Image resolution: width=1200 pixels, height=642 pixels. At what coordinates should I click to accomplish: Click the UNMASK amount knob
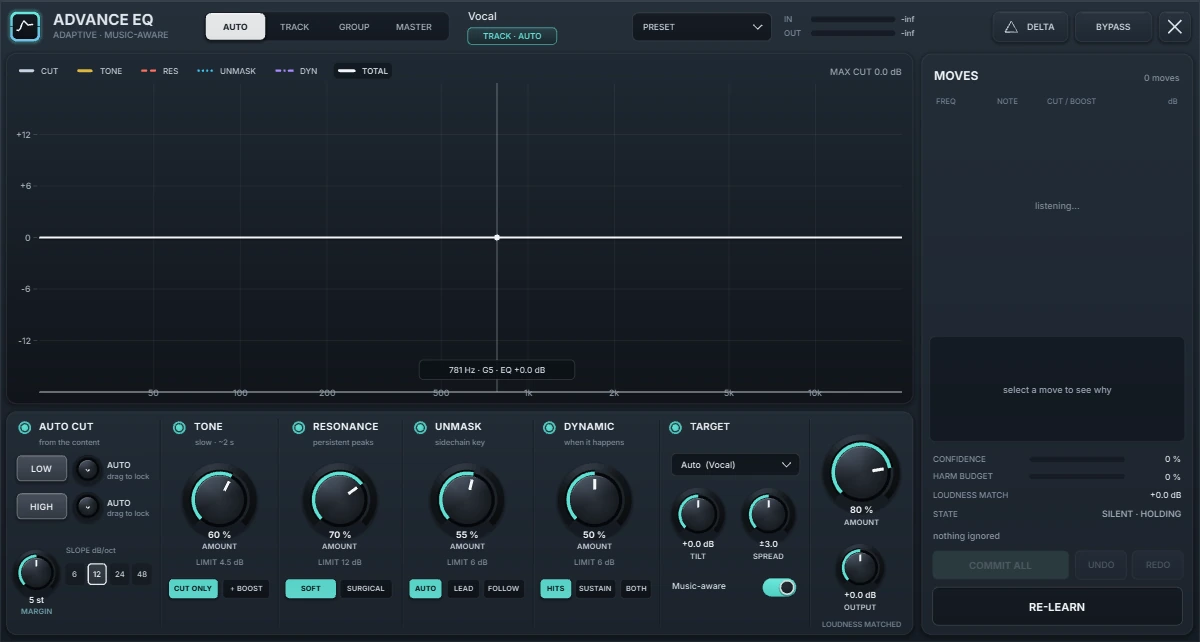[x=467, y=497]
